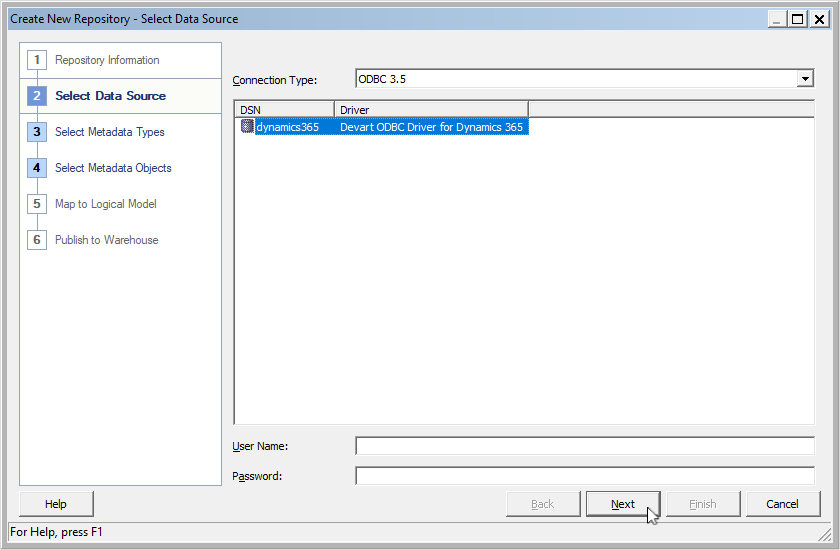Go to Publish to Warehouse step
Screen dimensions: 840x550
(107, 239)
